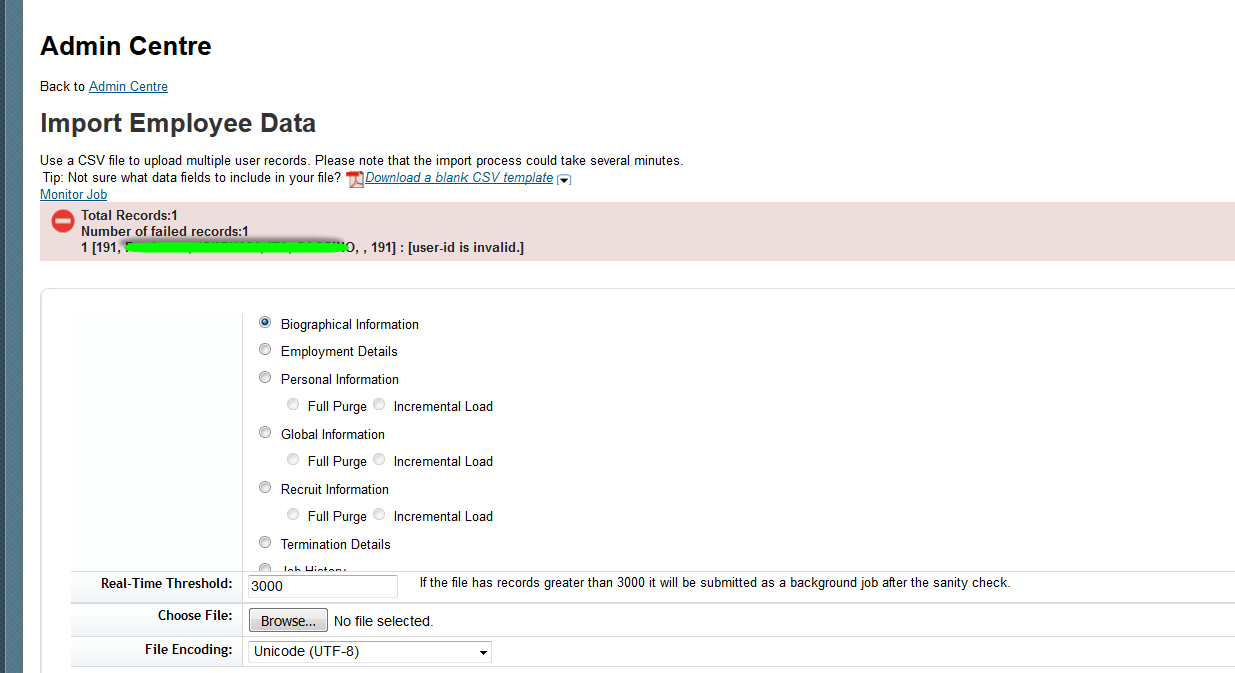Click the 'Admin Centre' page title
This screenshot has width=1235, height=673.
click(x=126, y=46)
